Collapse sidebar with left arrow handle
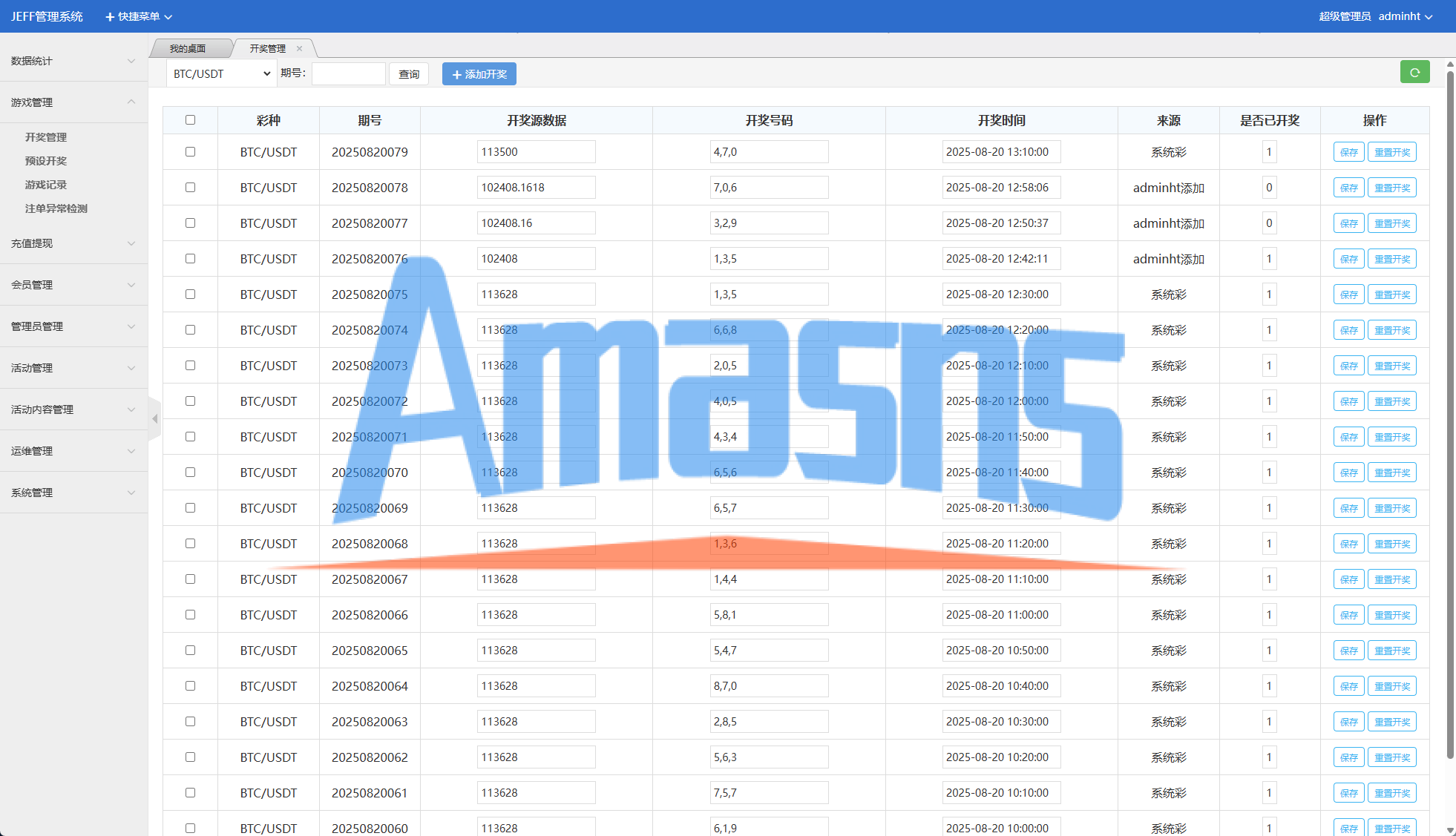This screenshot has height=836, width=1456. [154, 419]
